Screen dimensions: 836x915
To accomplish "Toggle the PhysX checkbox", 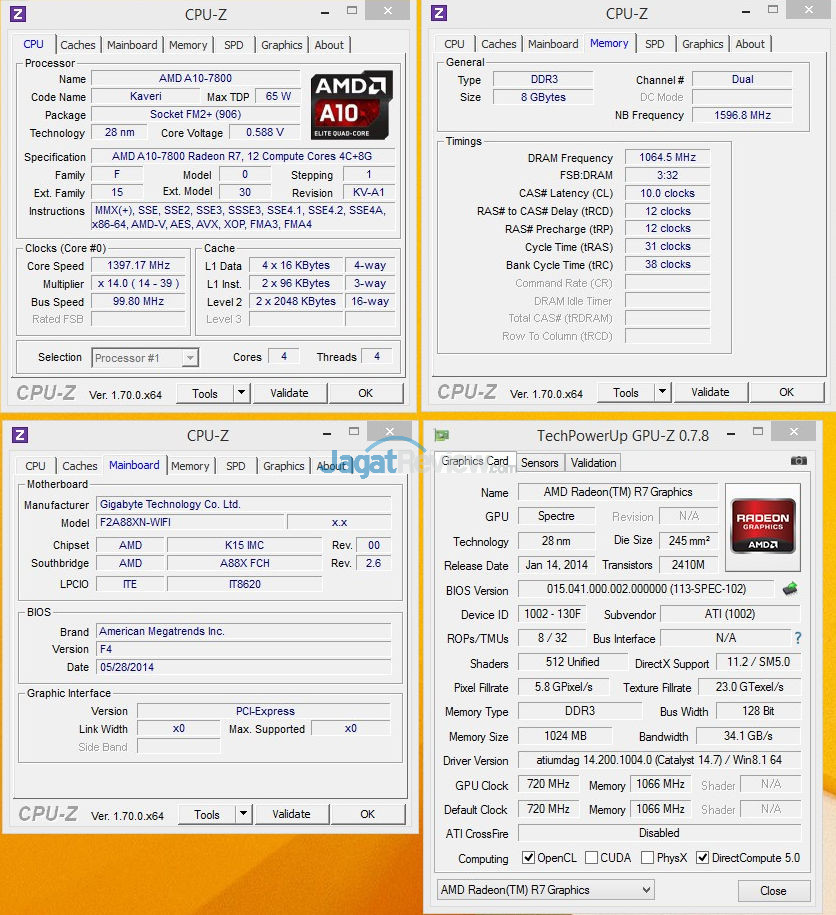I will pyautogui.click(x=648, y=858).
